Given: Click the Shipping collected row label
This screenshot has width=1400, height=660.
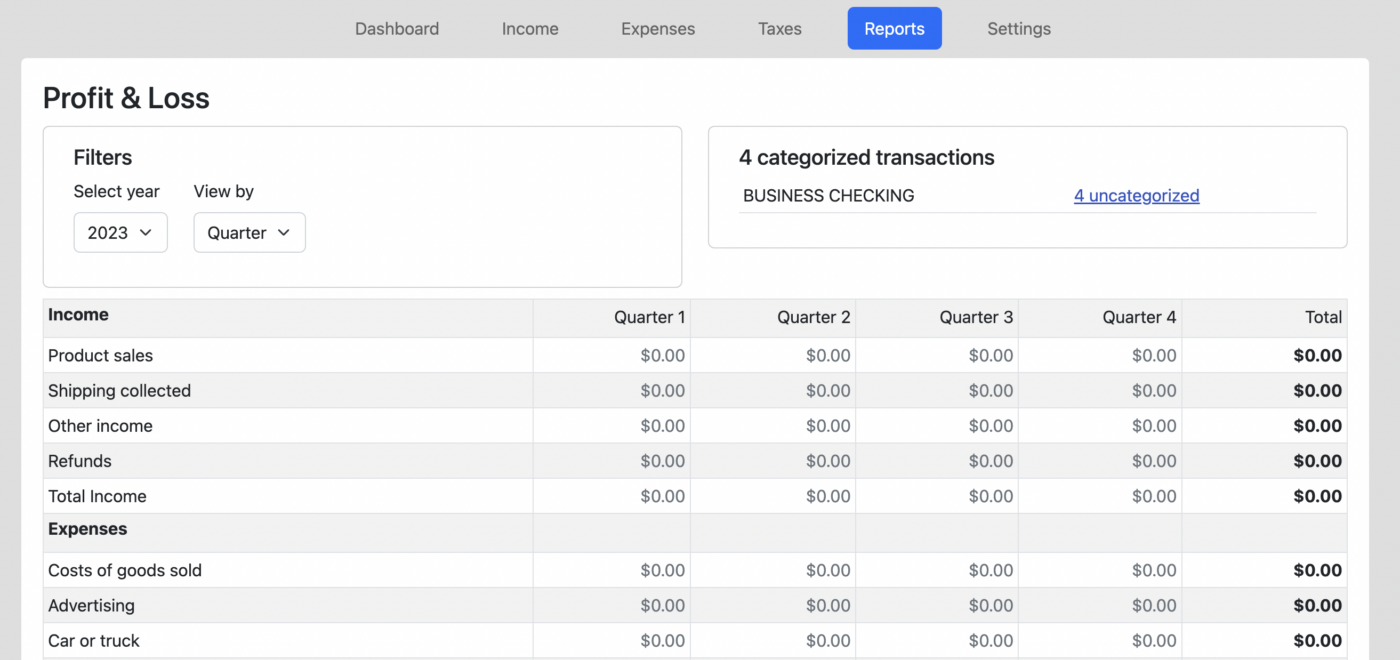Looking at the screenshot, I should [x=119, y=390].
